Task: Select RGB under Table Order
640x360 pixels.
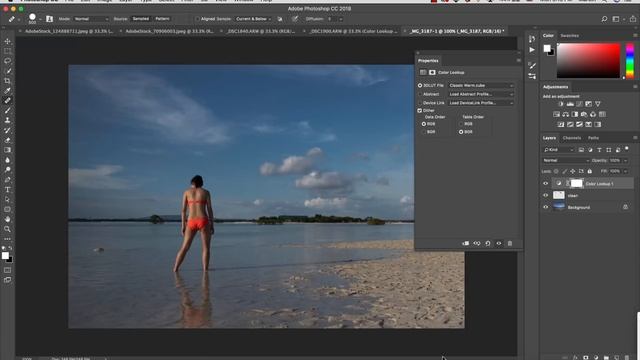Action: 461,124
